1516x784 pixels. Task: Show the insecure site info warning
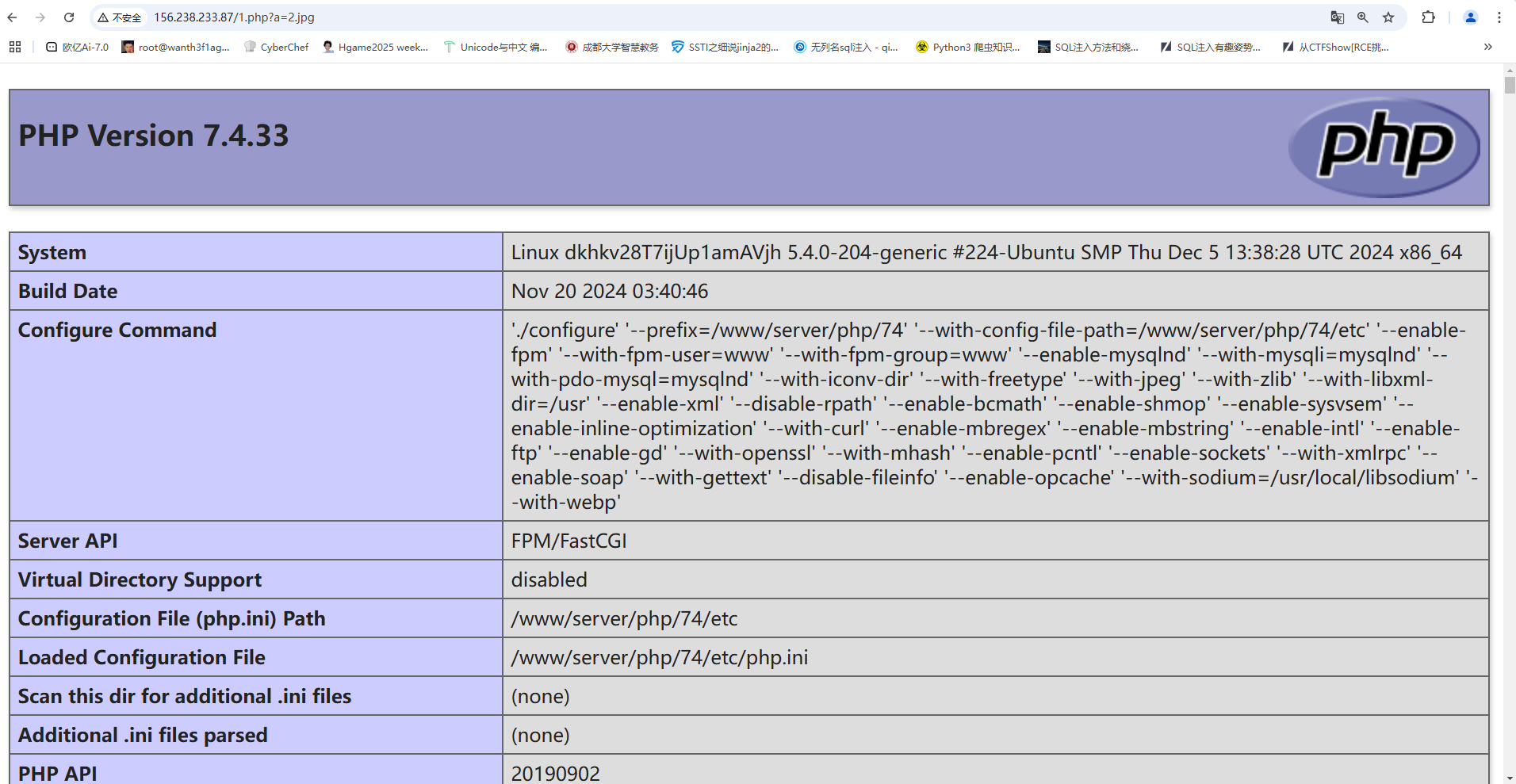(120, 17)
